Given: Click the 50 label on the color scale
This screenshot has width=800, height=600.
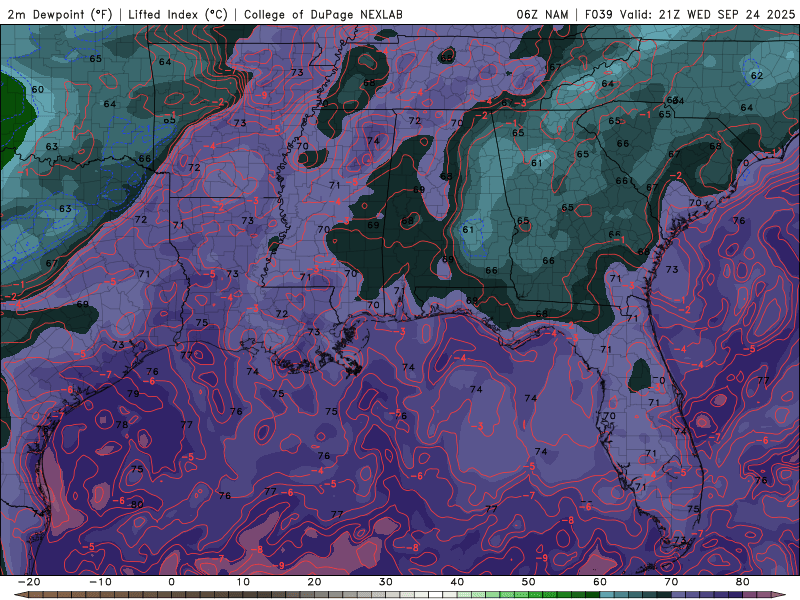Looking at the screenshot, I should point(529,582).
